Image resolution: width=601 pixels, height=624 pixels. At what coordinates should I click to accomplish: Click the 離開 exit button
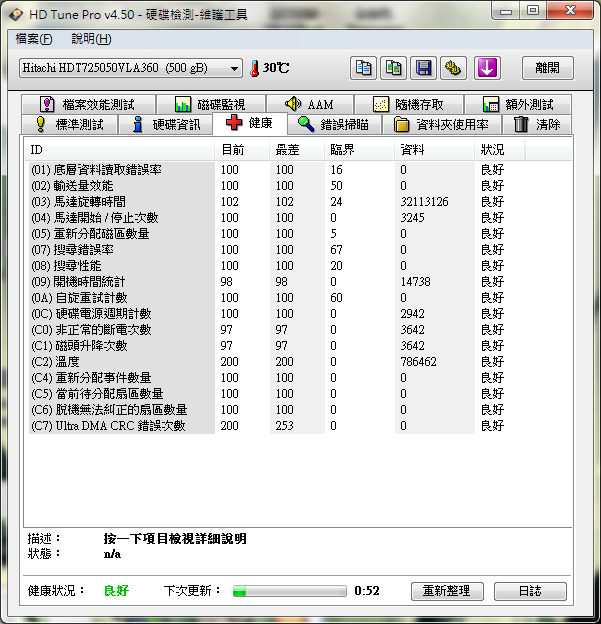click(548, 68)
